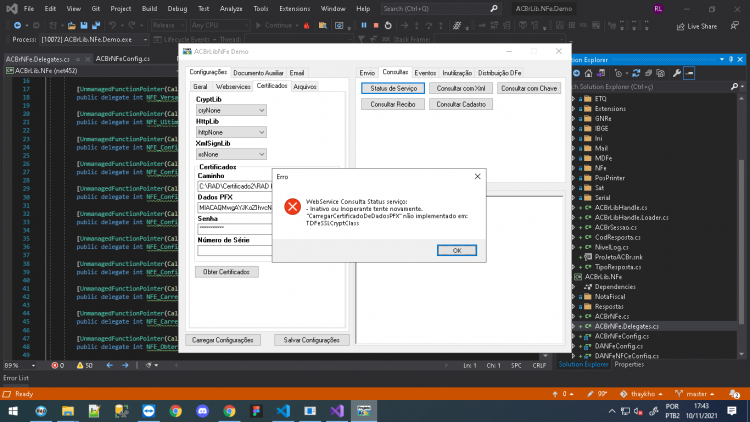The width and height of the screenshot is (750, 422).
Task: Click the Restart debugging icon
Action: [x=388, y=25]
